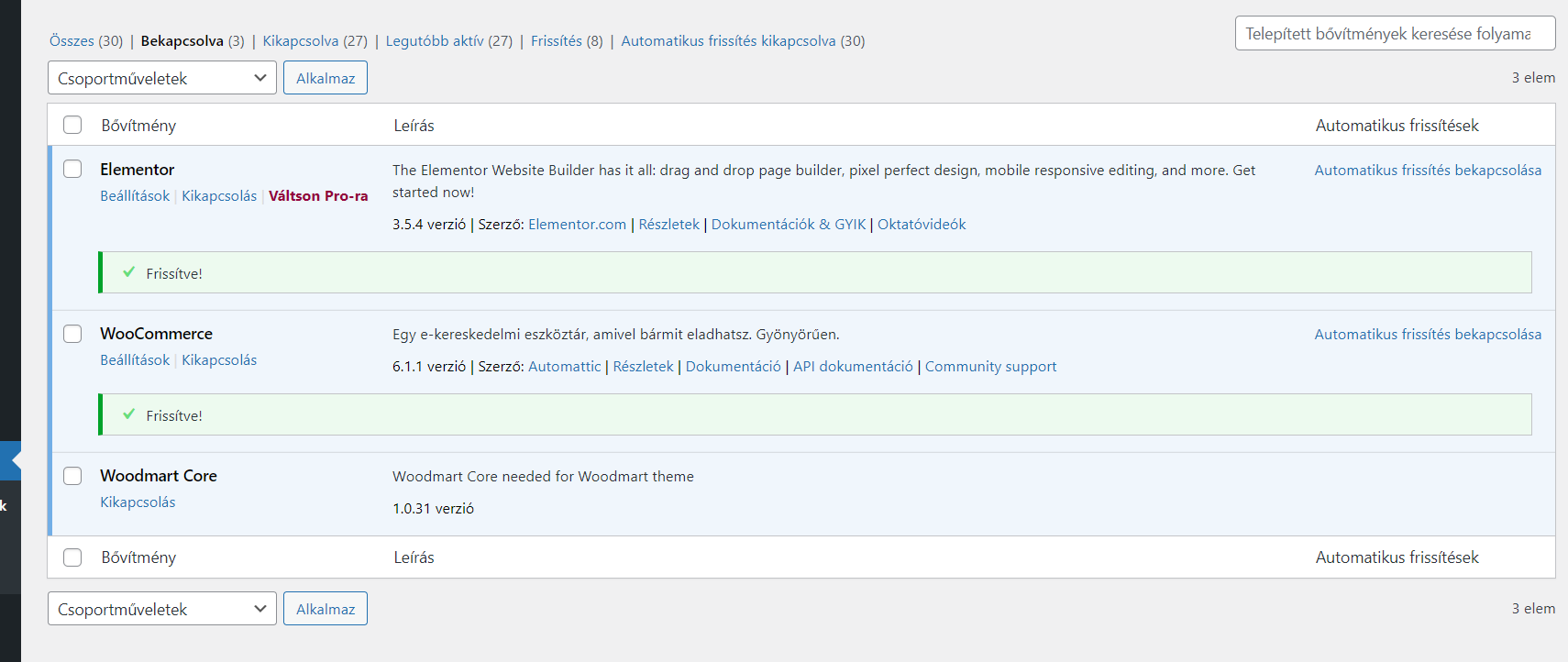The image size is (1568, 662).
Task: Open Elementor Részletek details link
Action: point(669,224)
